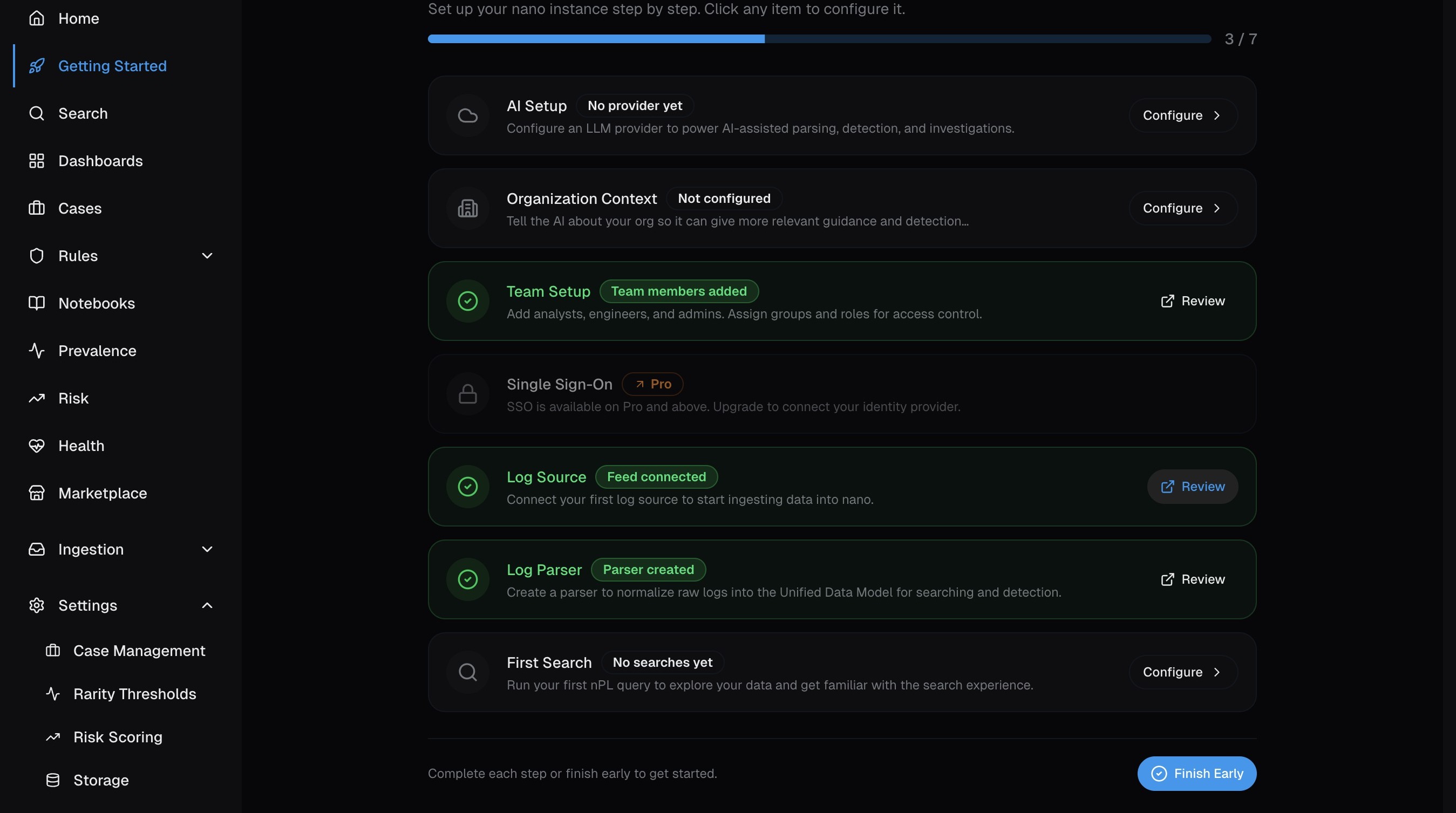Click the Finish Early button
The width and height of the screenshot is (1456, 813).
pos(1196,774)
